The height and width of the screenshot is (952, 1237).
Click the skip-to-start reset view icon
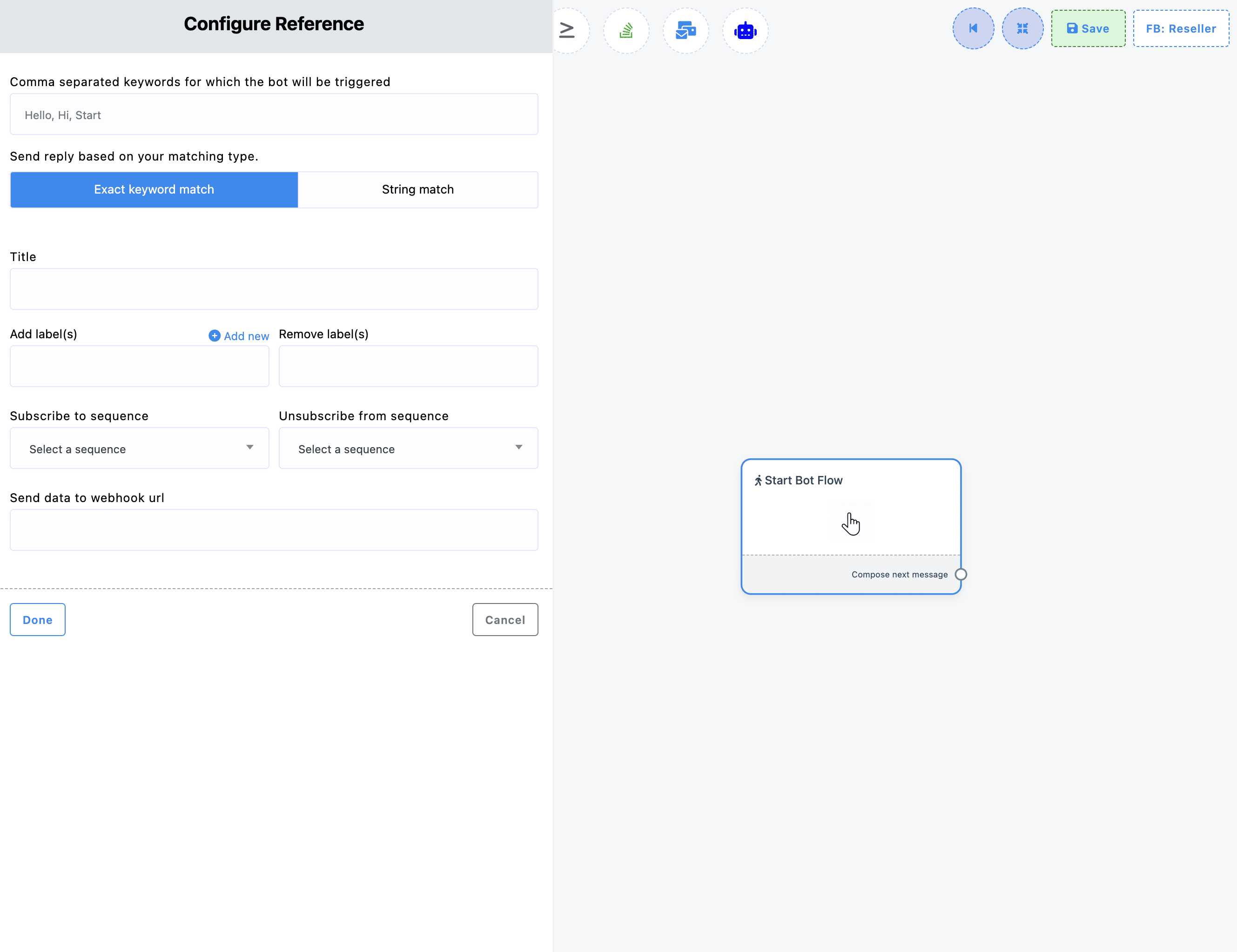pyautogui.click(x=973, y=28)
